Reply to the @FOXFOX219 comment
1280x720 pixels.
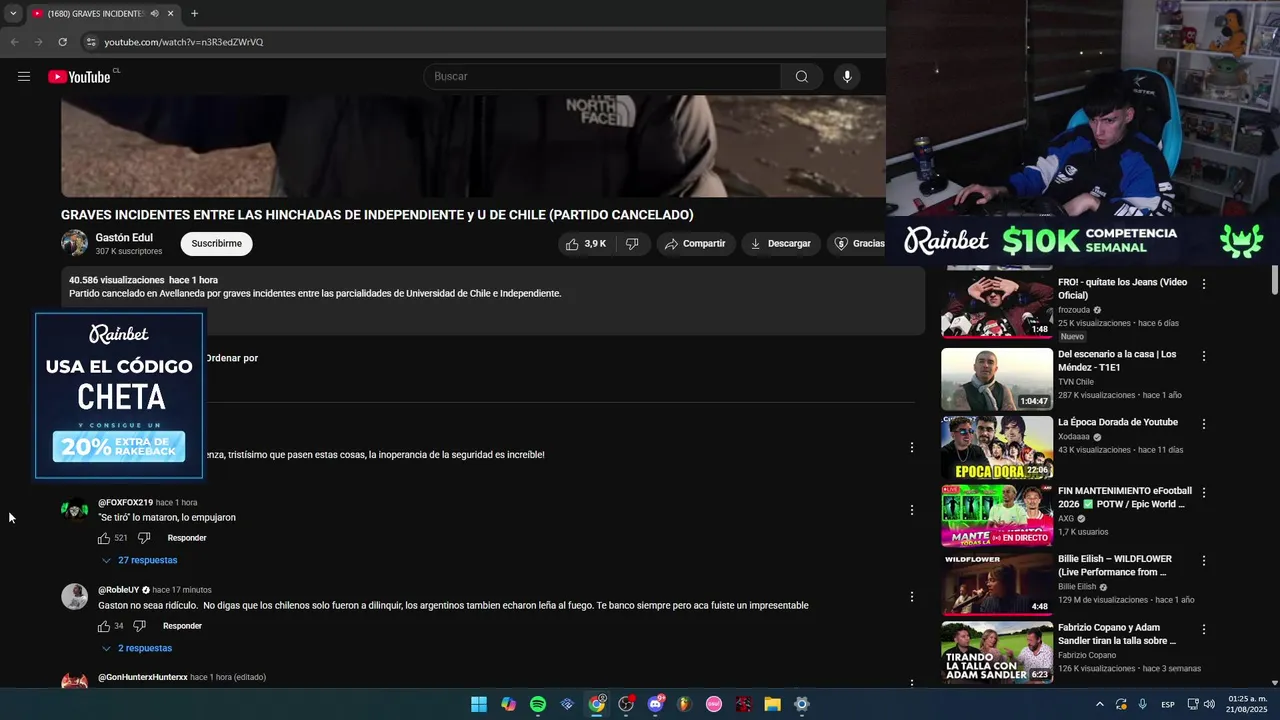[187, 538]
